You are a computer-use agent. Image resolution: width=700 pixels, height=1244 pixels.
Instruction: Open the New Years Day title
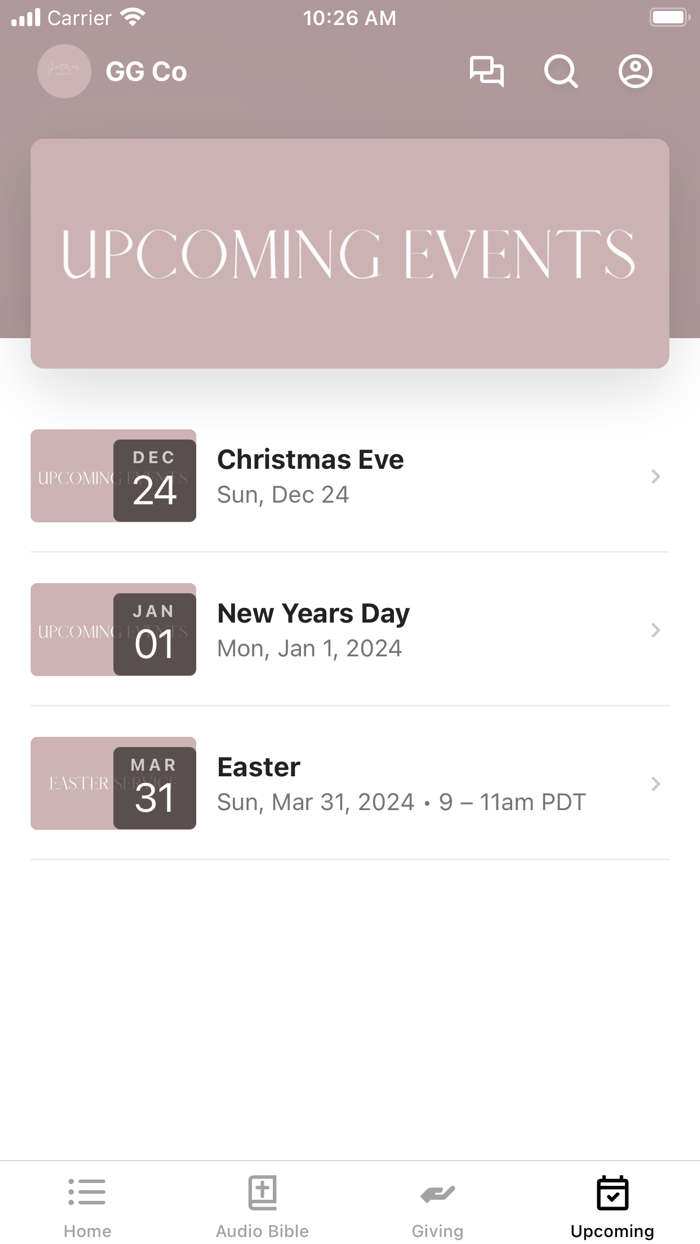pos(313,613)
